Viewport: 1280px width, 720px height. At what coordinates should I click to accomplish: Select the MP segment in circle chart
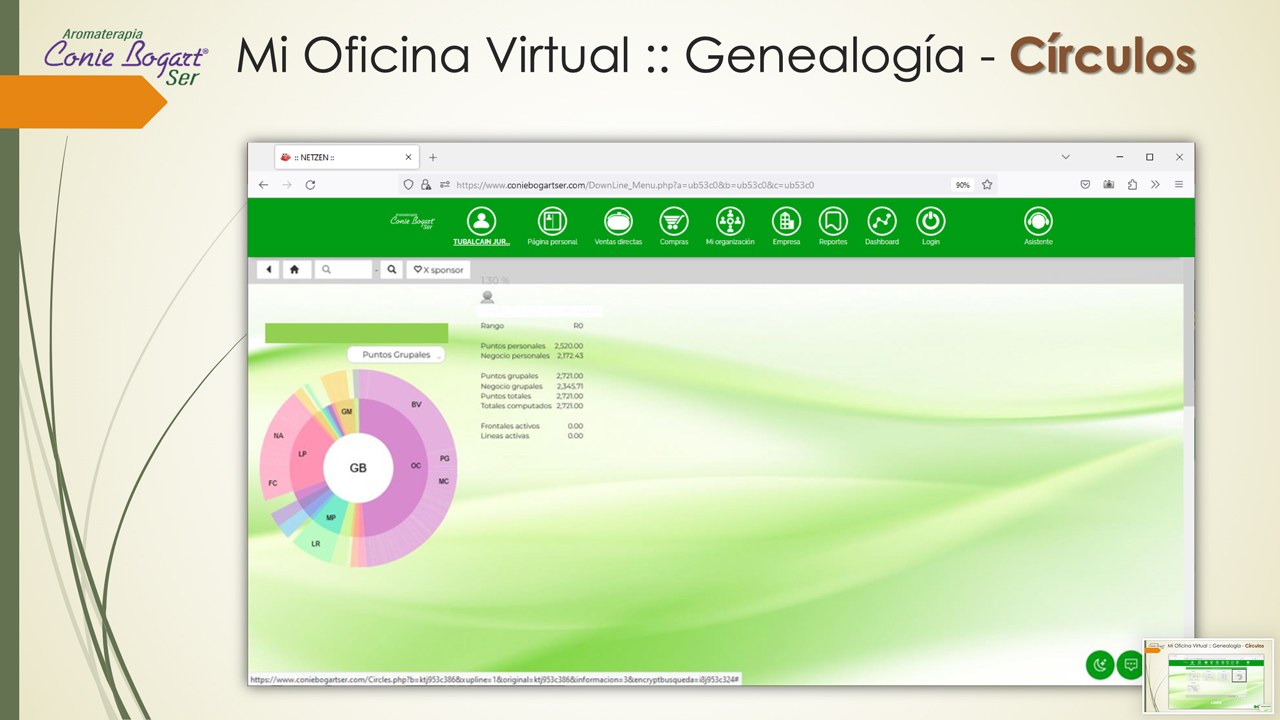click(x=331, y=518)
